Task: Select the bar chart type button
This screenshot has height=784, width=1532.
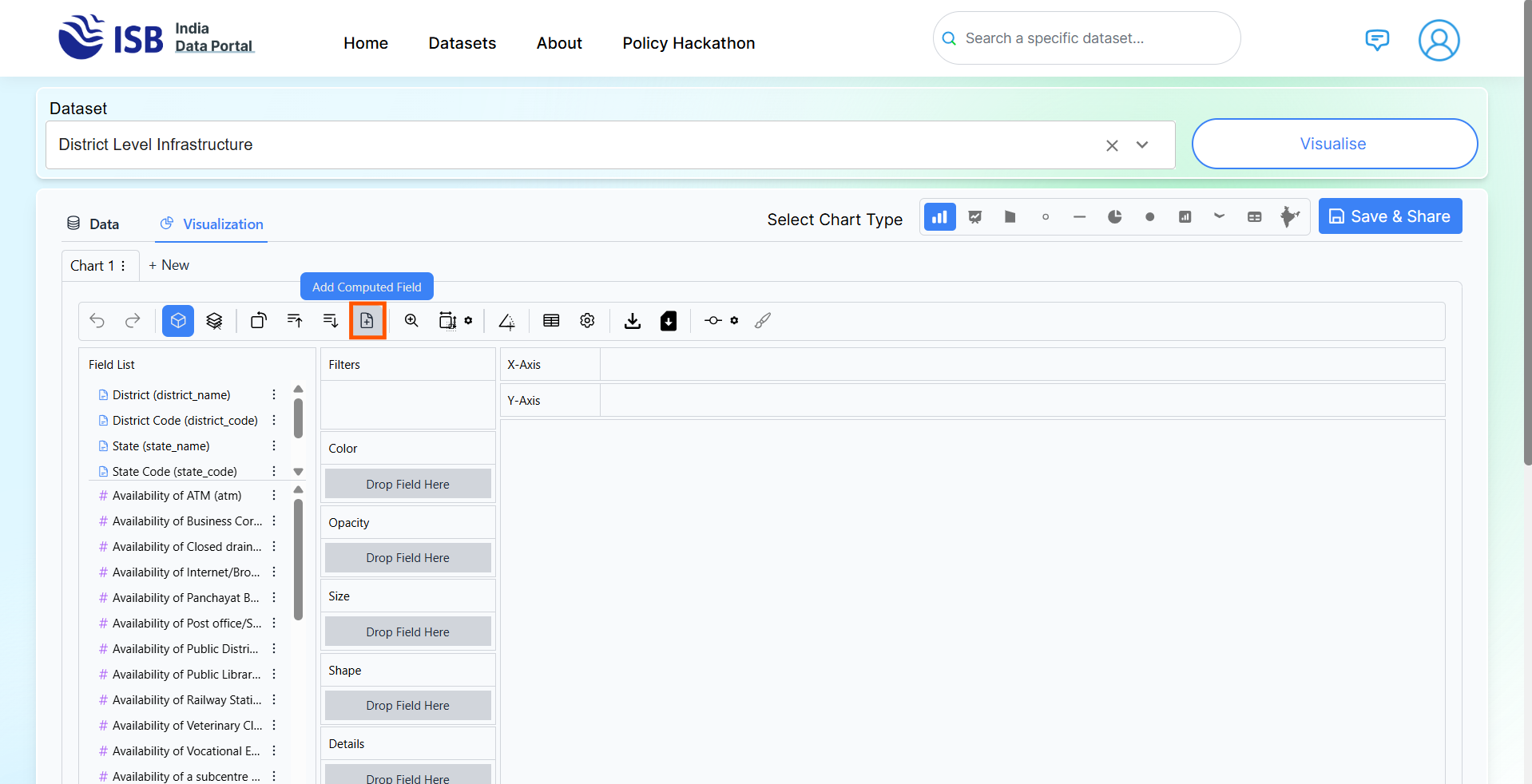Action: pos(939,217)
